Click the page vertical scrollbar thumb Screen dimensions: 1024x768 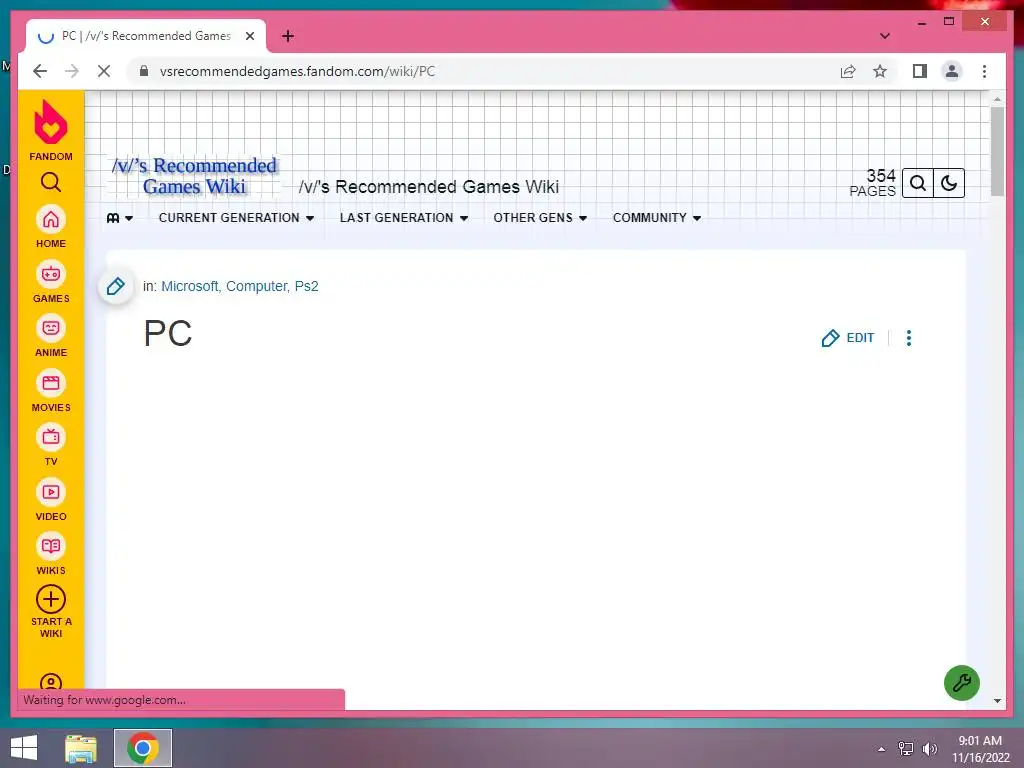(x=997, y=151)
